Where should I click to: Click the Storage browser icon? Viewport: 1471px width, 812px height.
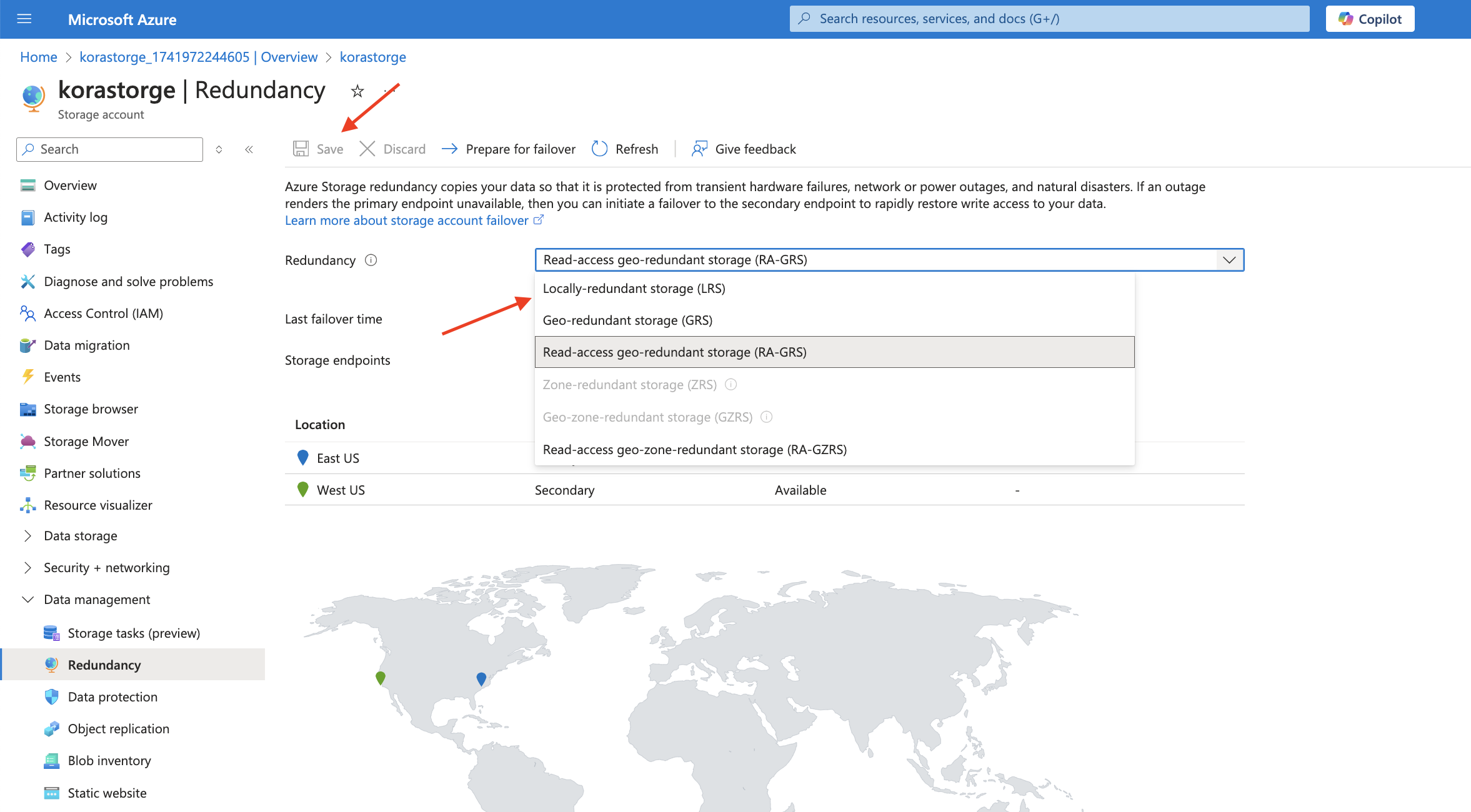coord(27,409)
